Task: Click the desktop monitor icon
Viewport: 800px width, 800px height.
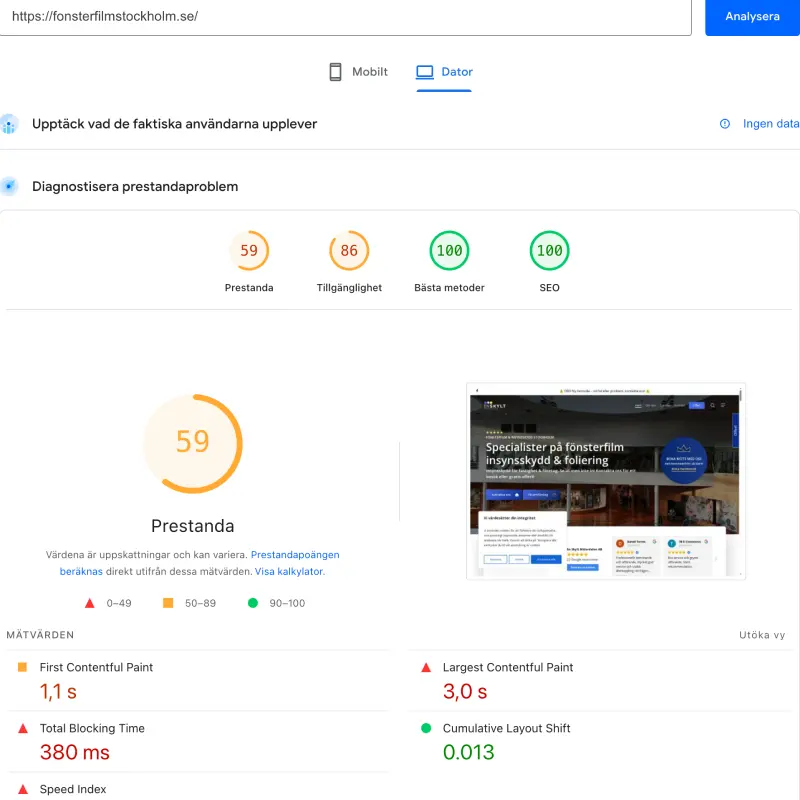Action: (425, 72)
